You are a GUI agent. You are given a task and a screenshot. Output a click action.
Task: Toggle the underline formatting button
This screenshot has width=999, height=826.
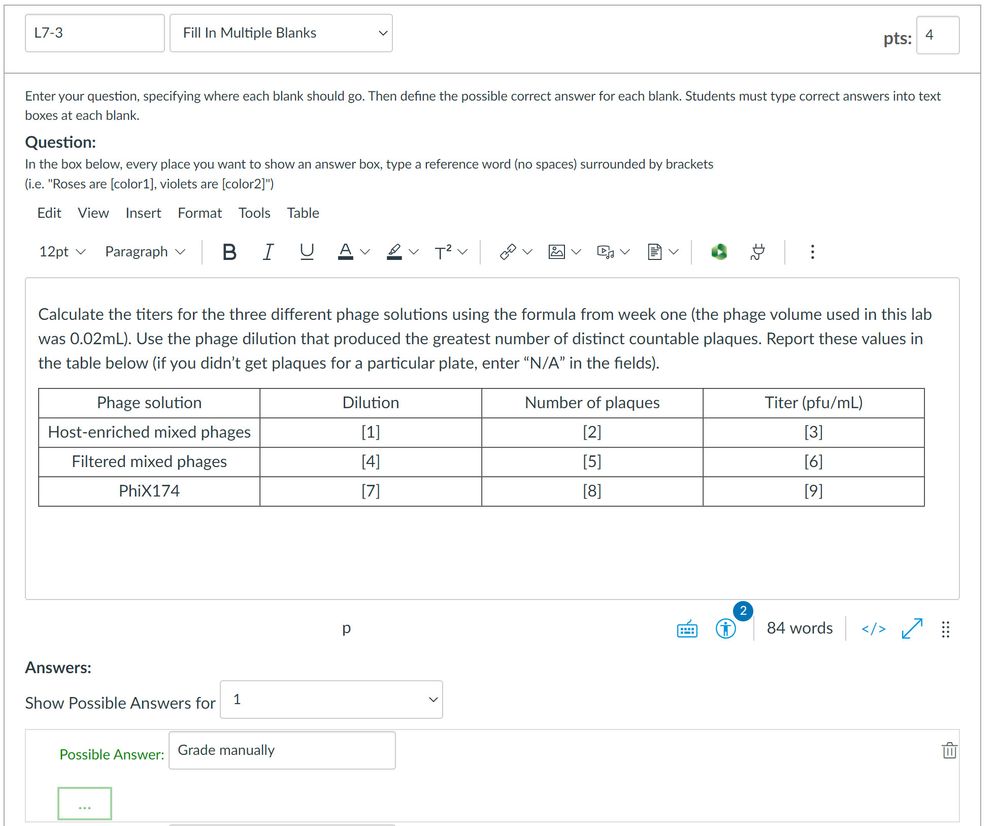click(x=306, y=252)
